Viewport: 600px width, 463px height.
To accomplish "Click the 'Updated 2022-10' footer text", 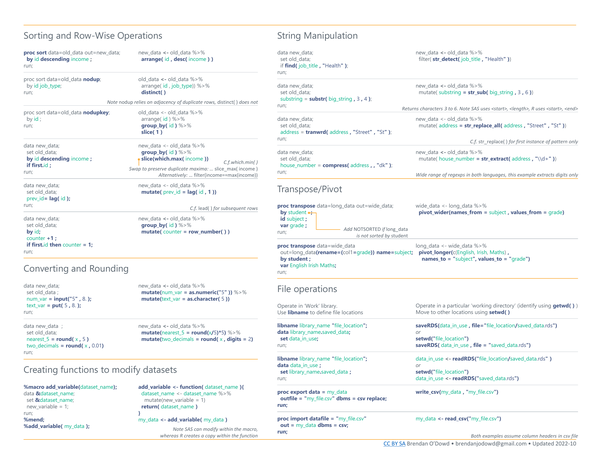I will (554, 443).
